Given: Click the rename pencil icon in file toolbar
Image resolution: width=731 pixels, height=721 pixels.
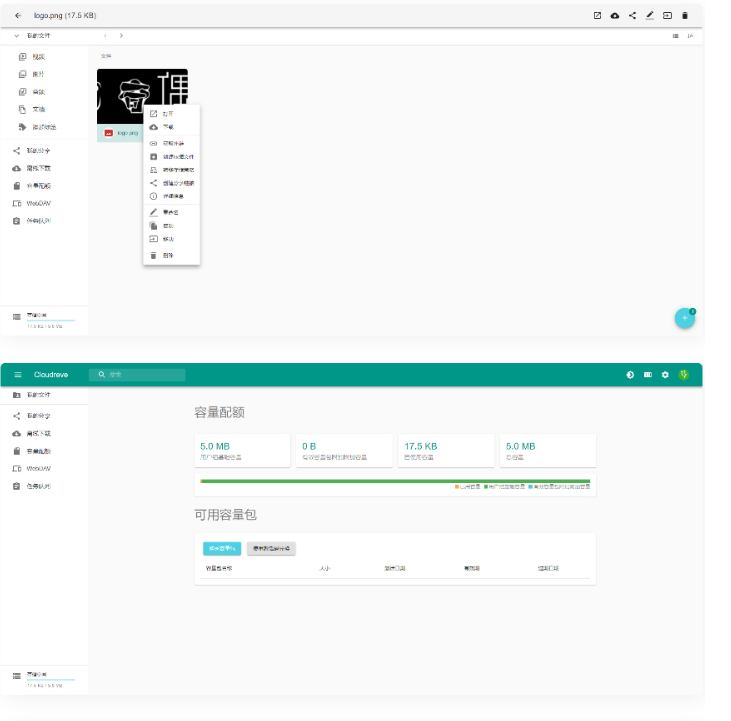Looking at the screenshot, I should (x=649, y=15).
